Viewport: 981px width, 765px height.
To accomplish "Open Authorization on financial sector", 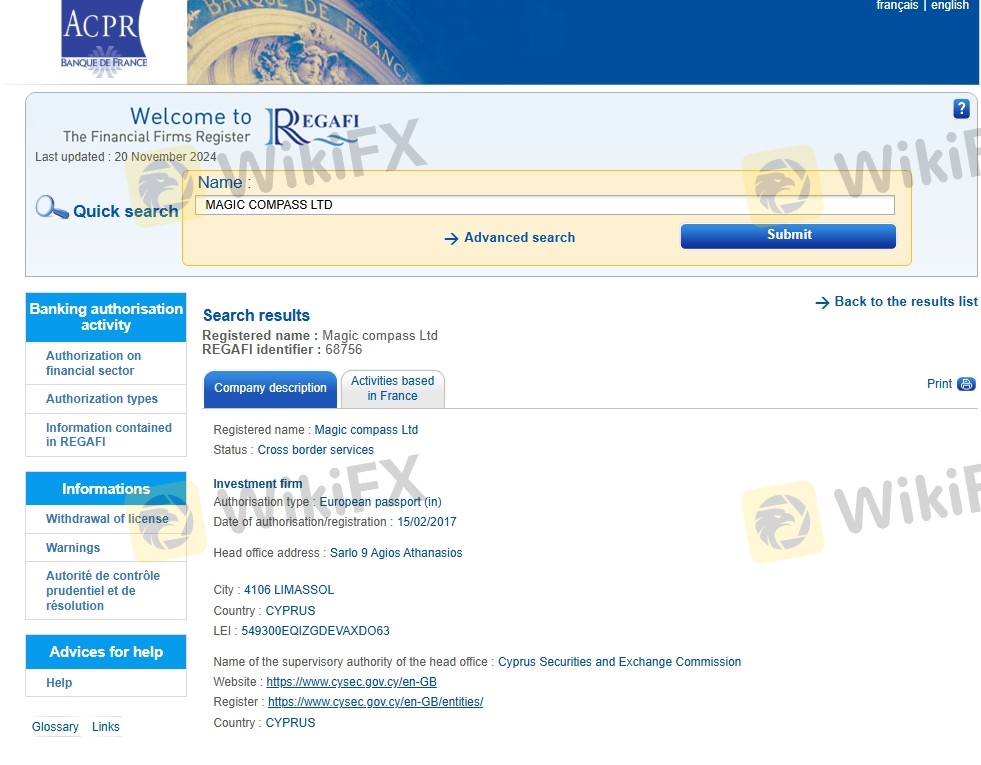I will [x=93, y=363].
